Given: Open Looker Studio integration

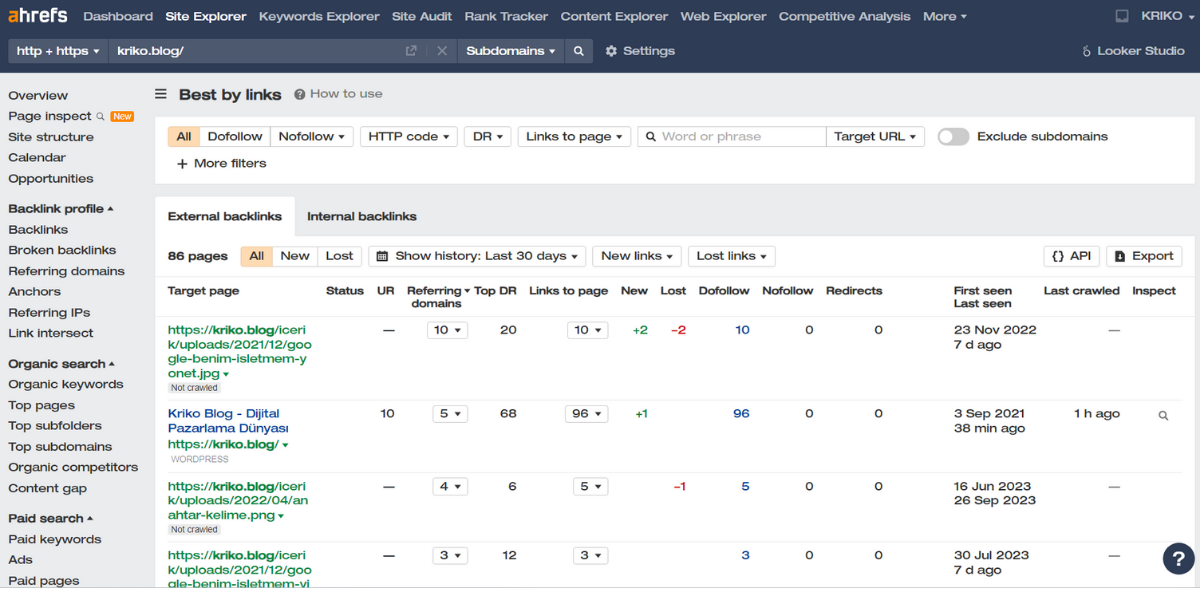Looking at the screenshot, I should (1133, 51).
